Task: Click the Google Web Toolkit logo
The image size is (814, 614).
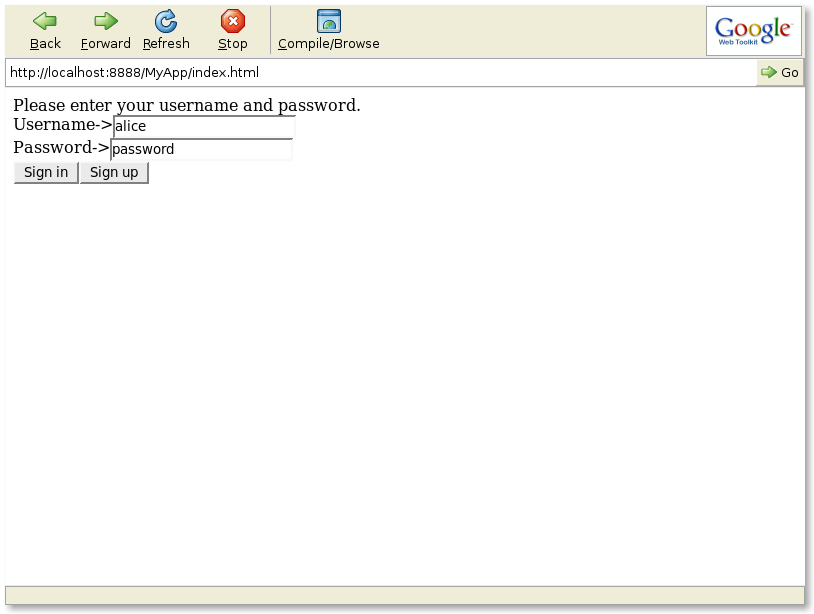Action: click(753, 31)
